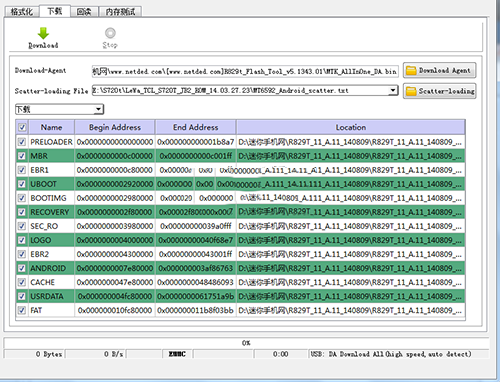This screenshot has width=500, height=382.
Task: Select the RECOVERY name cell
Action: [51, 212]
